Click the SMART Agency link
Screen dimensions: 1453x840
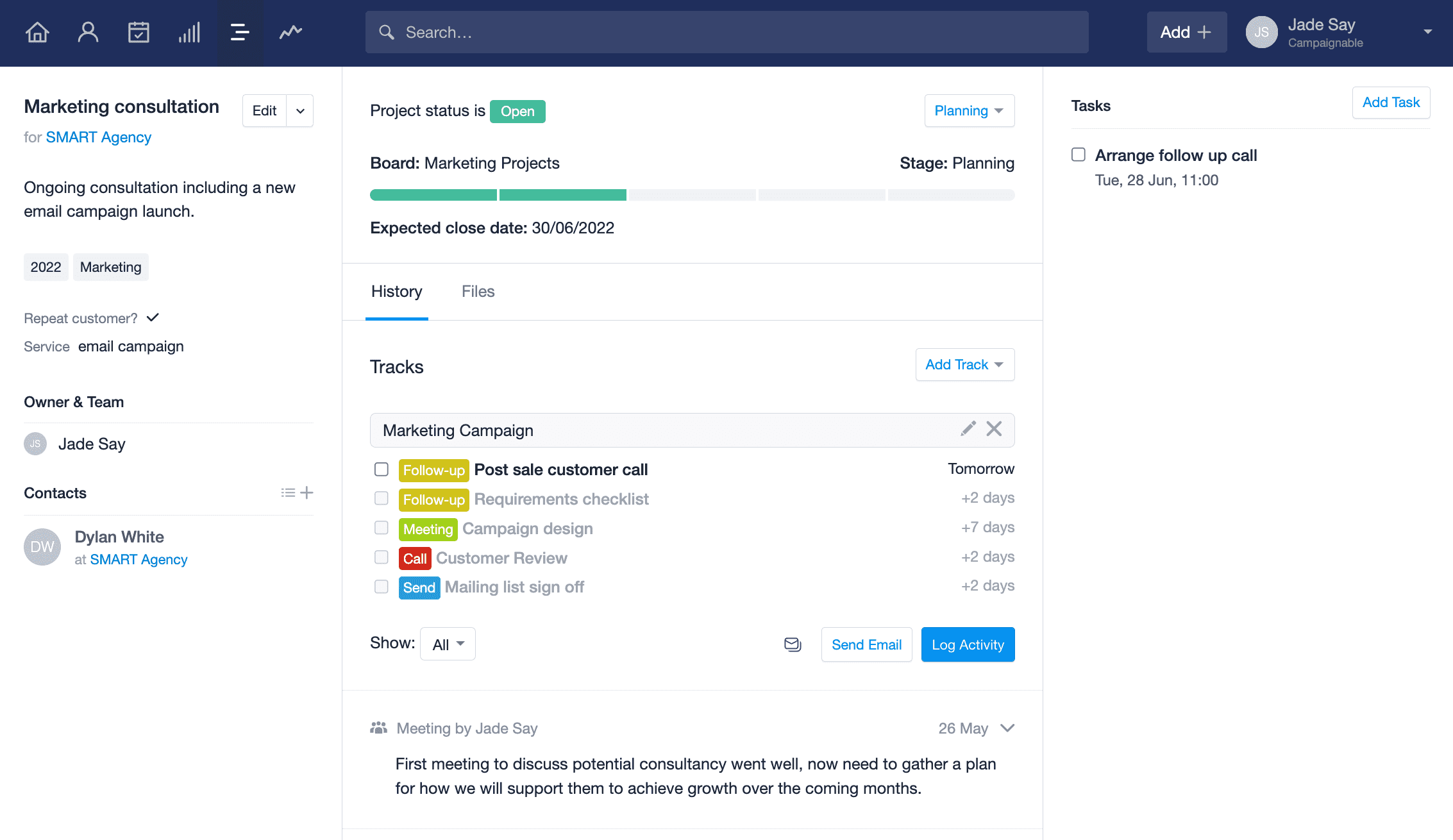[x=98, y=137]
